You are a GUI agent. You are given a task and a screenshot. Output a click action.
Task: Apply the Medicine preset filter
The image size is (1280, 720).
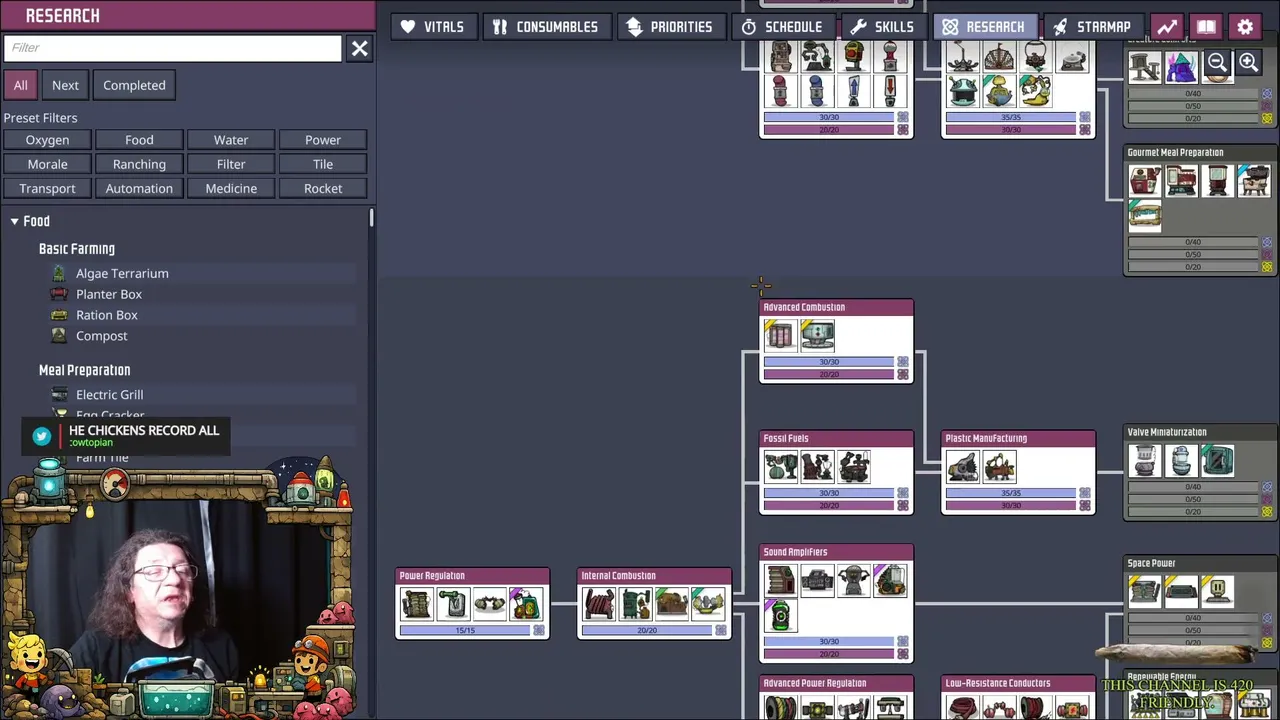[x=231, y=188]
